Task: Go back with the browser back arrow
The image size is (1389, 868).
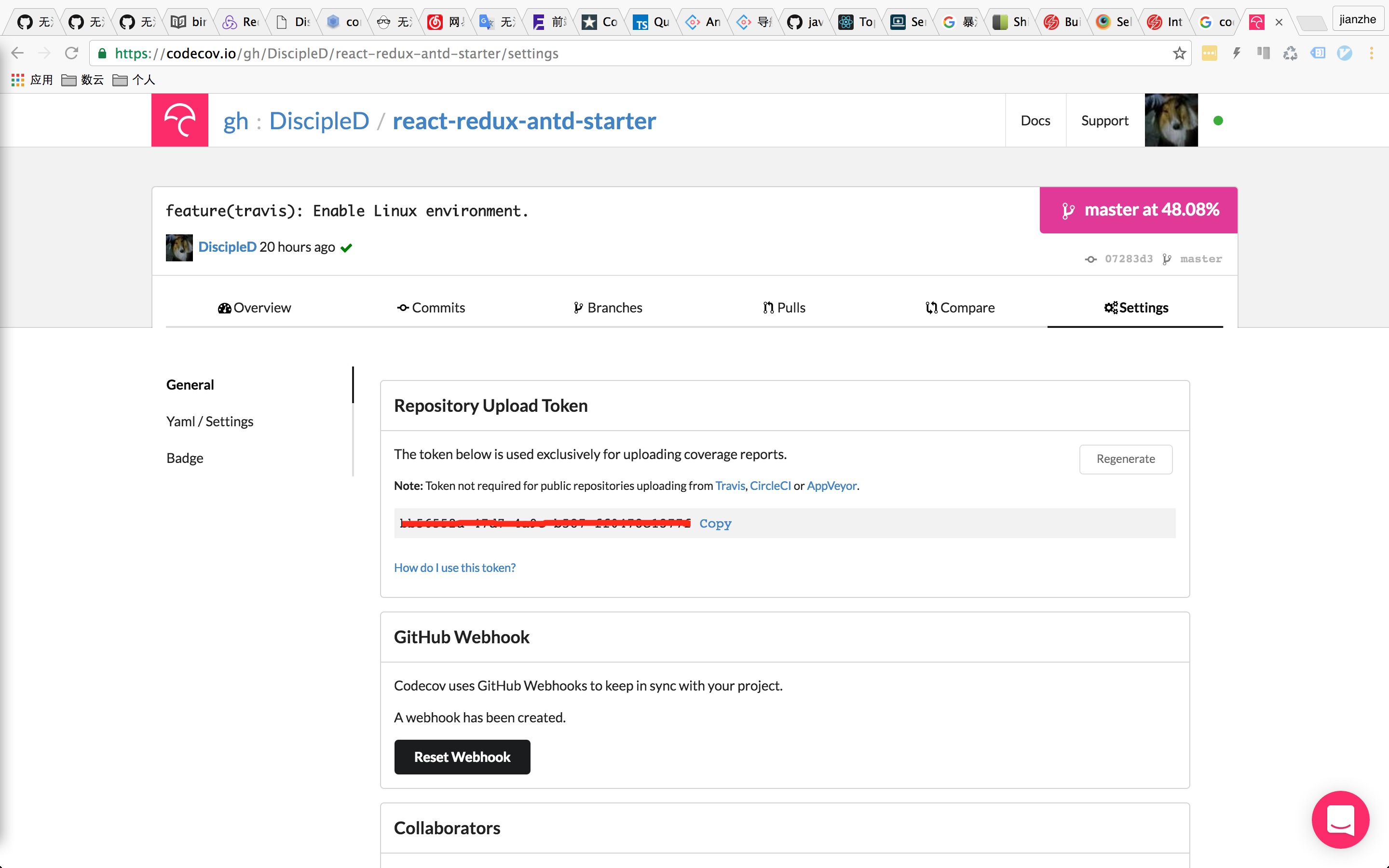Action: pyautogui.click(x=17, y=54)
